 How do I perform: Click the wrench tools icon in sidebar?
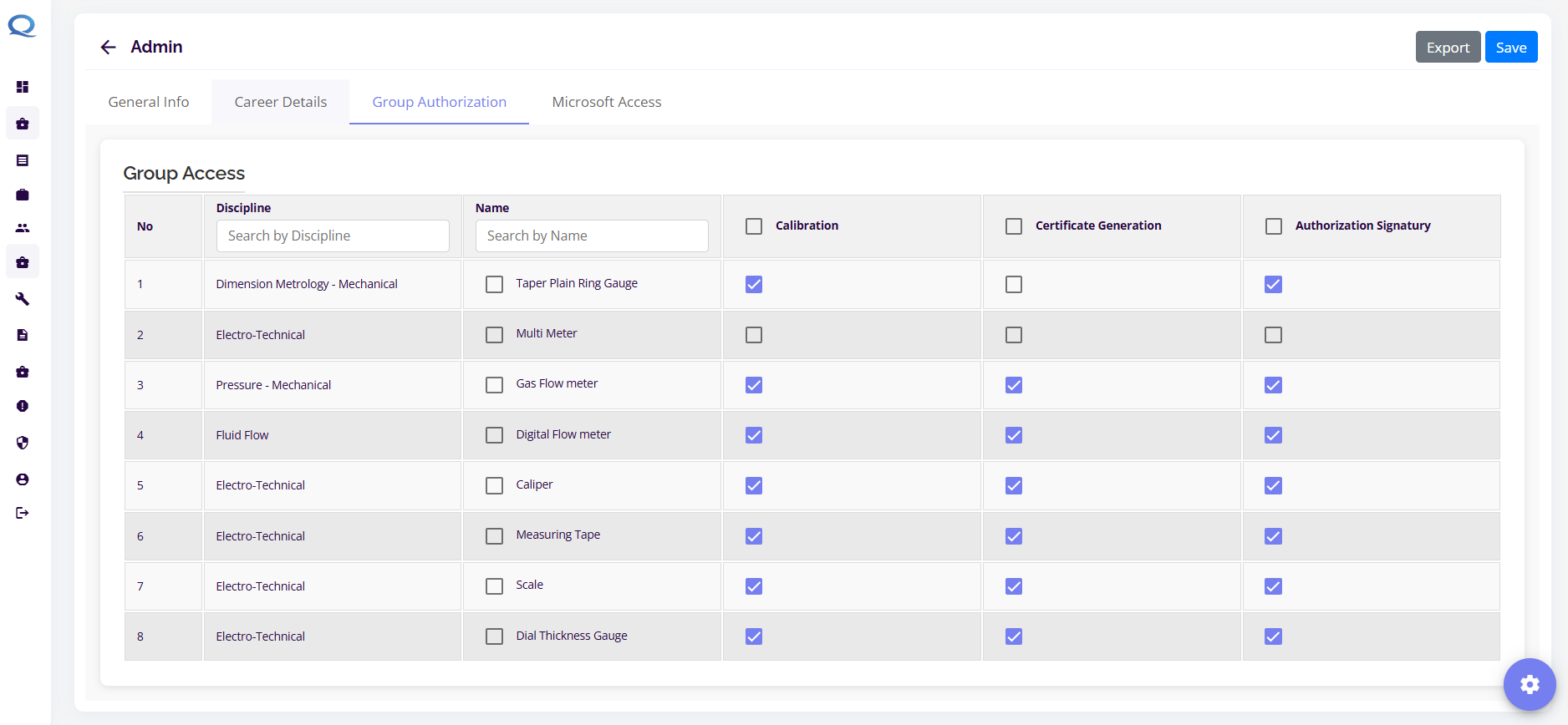pyautogui.click(x=23, y=299)
